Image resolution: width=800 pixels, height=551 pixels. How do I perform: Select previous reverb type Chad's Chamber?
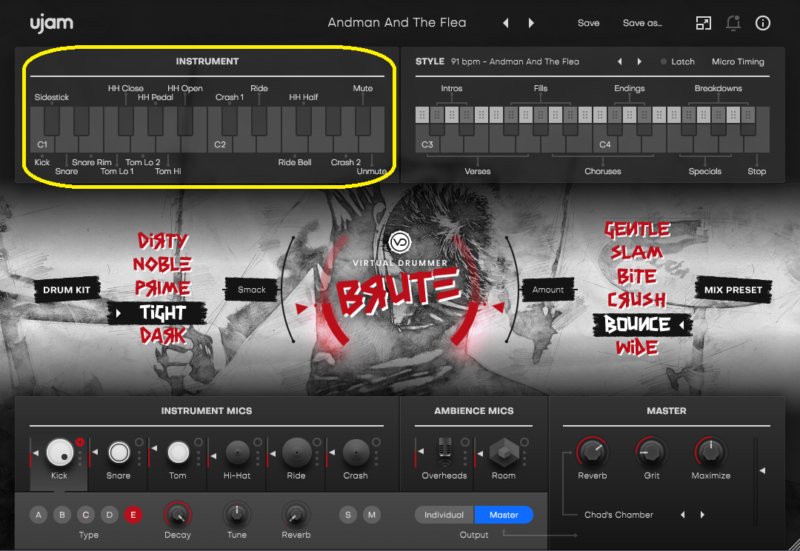pos(683,515)
